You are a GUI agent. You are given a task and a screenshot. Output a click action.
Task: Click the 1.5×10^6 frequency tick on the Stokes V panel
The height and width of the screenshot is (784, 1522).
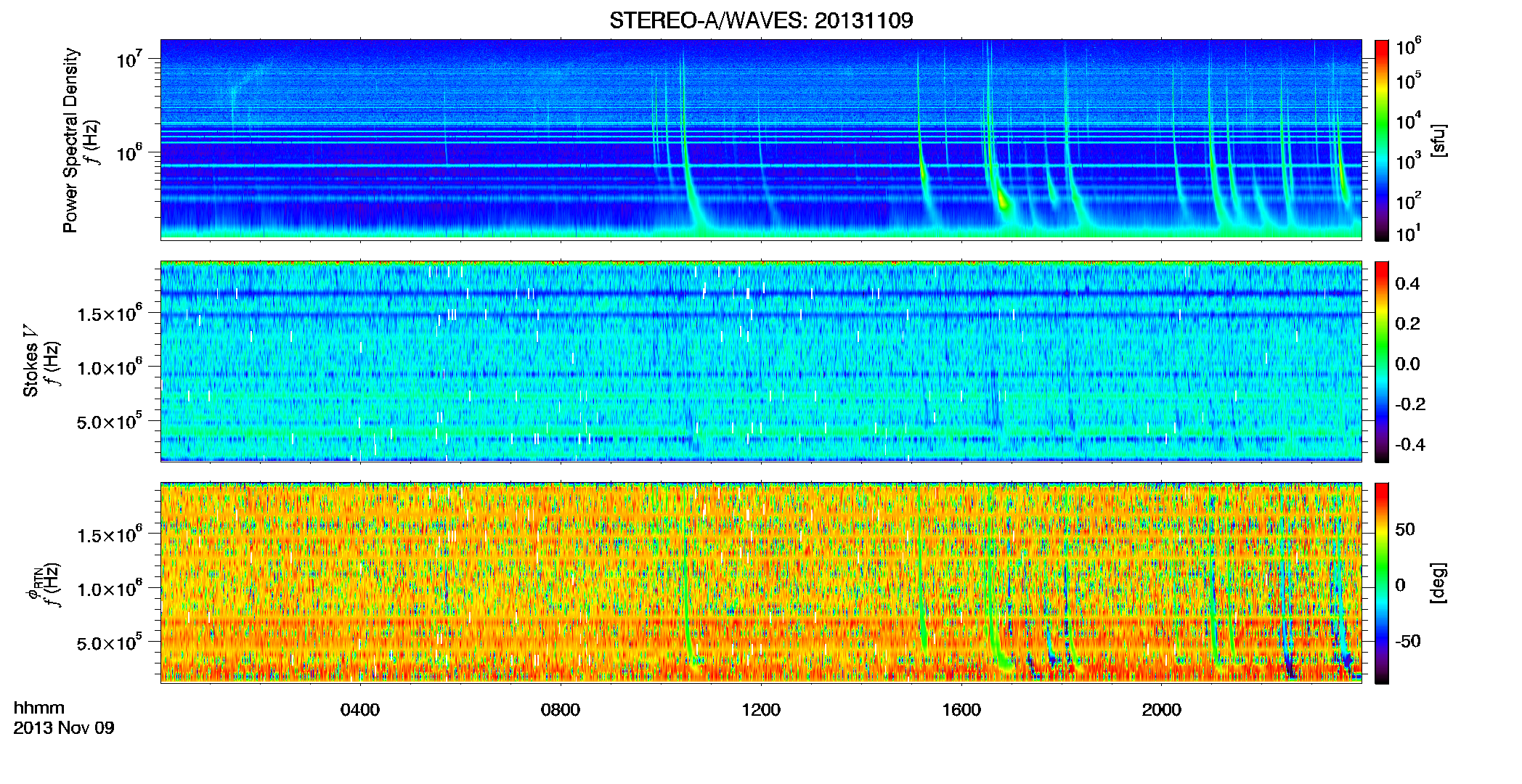pyautogui.click(x=110, y=313)
